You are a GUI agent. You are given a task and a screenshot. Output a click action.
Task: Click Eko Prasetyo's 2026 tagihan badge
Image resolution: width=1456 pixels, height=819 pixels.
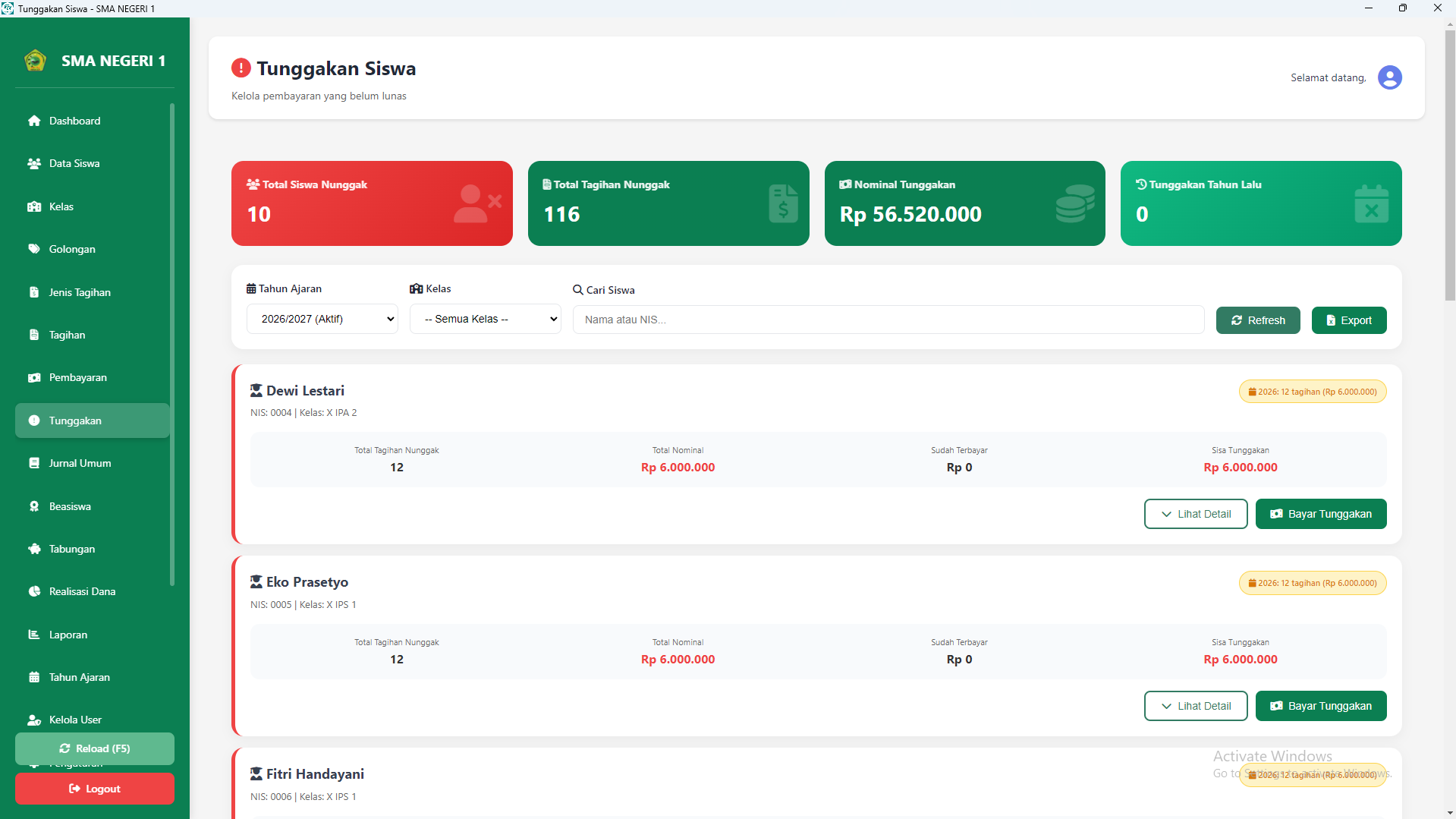tap(1313, 583)
